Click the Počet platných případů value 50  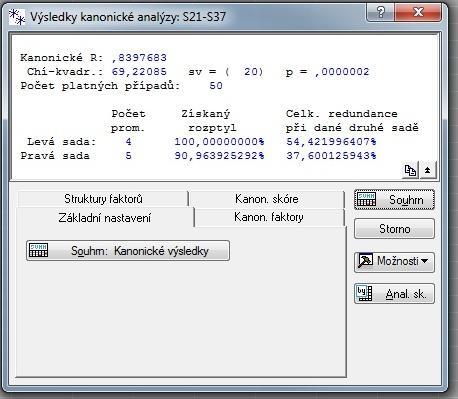tap(216, 86)
